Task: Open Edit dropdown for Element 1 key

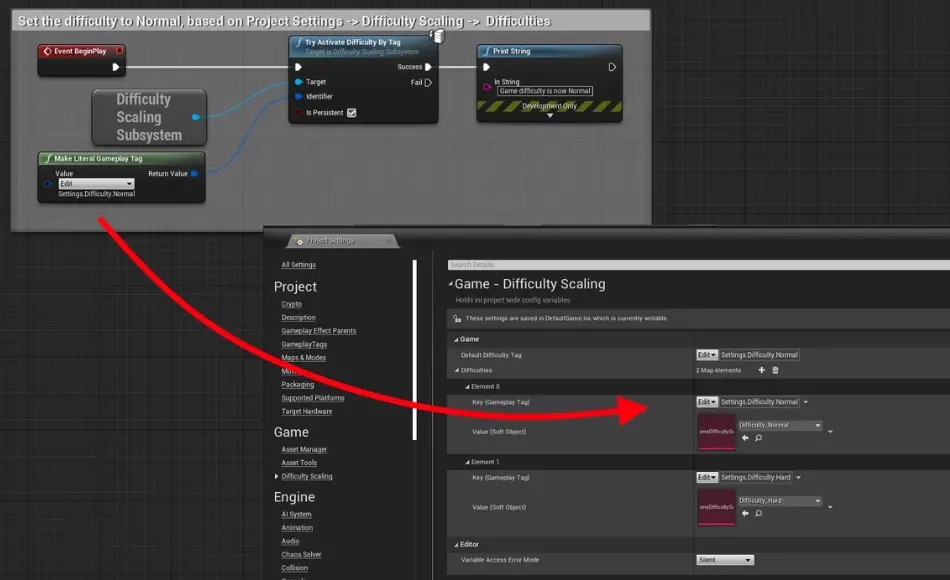Action: coord(706,478)
